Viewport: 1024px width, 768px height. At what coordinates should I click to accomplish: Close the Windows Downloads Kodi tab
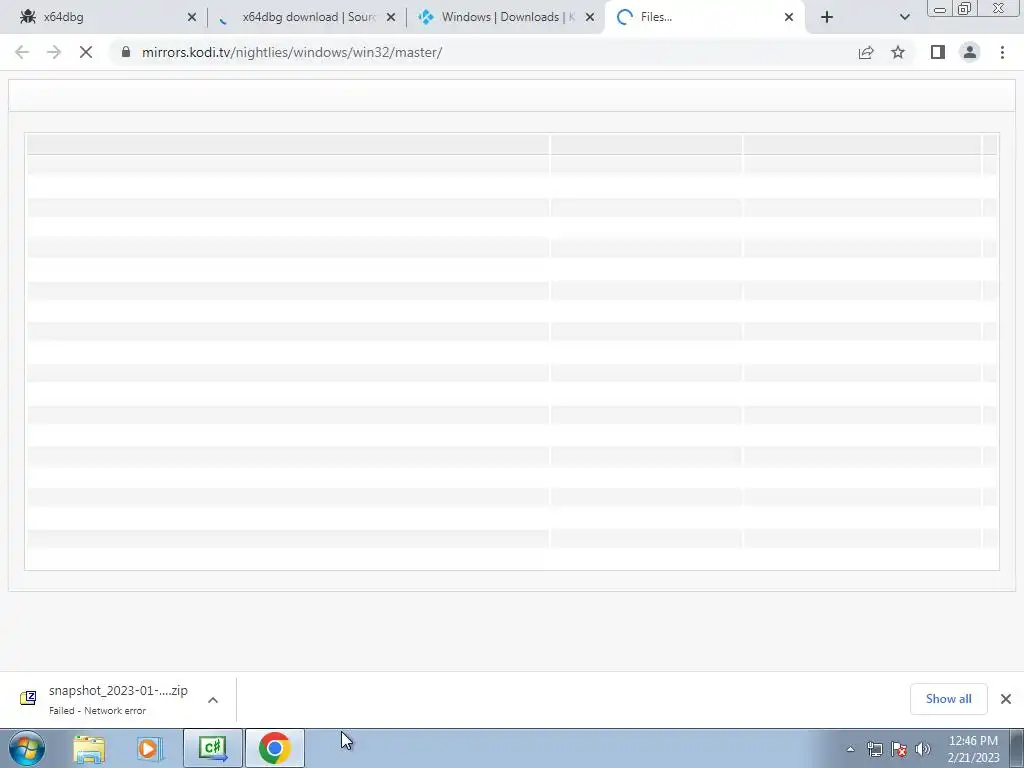pyautogui.click(x=590, y=18)
